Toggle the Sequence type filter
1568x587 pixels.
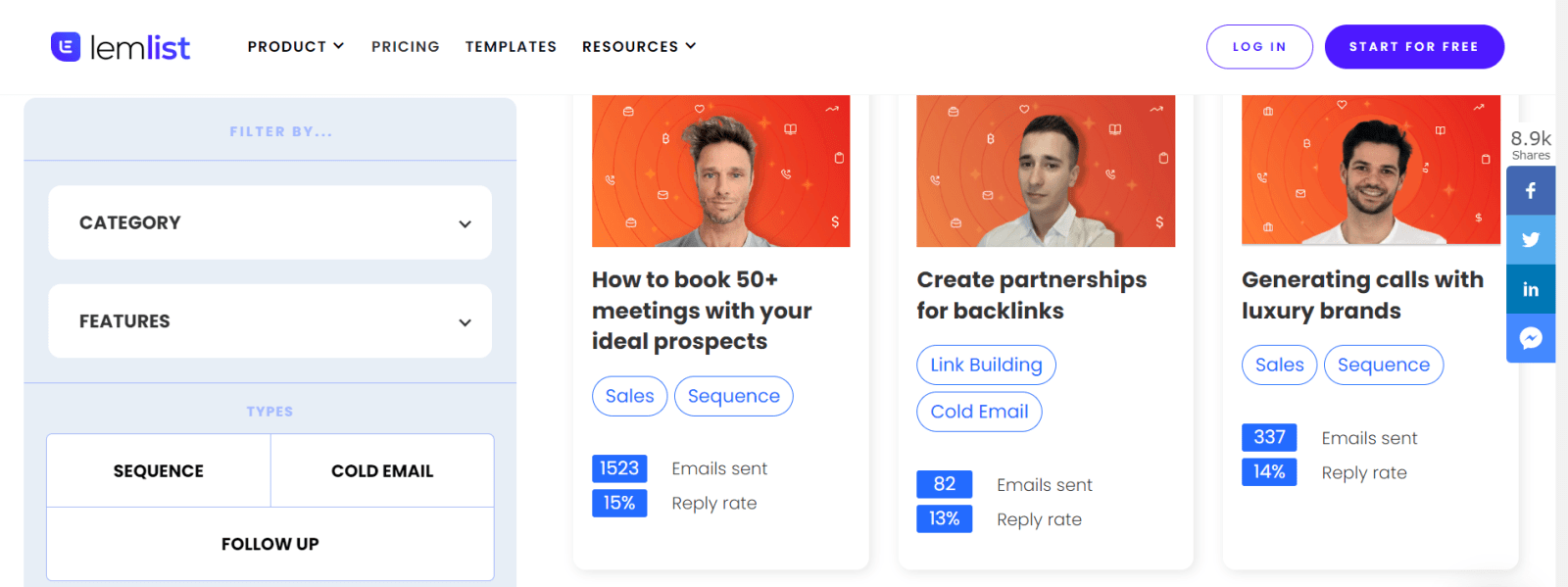(x=159, y=471)
